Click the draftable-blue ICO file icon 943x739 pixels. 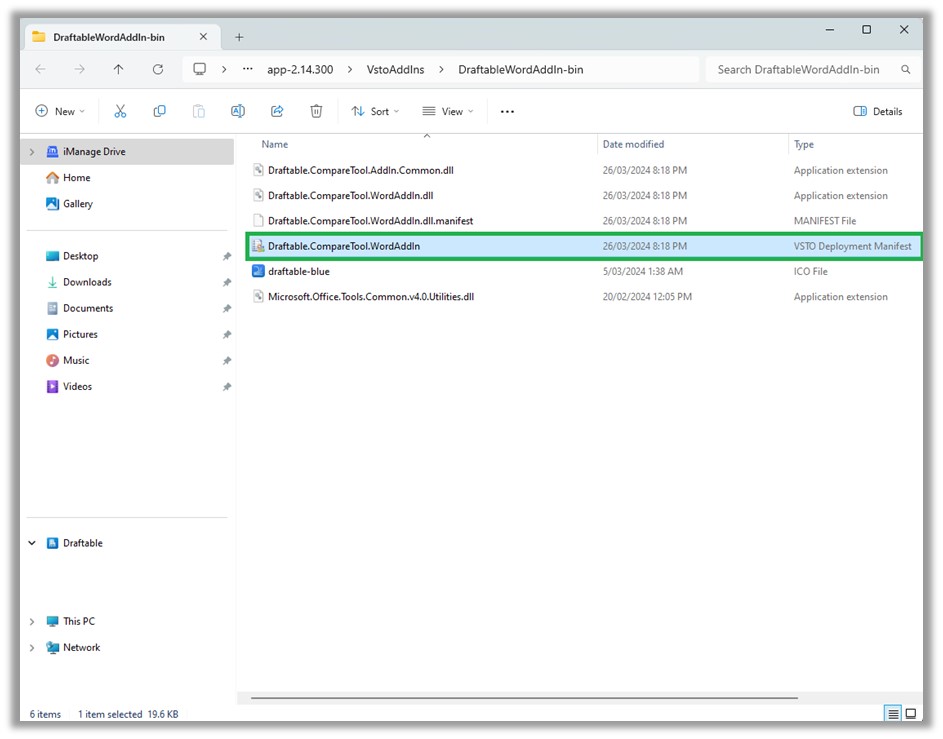pyautogui.click(x=258, y=271)
